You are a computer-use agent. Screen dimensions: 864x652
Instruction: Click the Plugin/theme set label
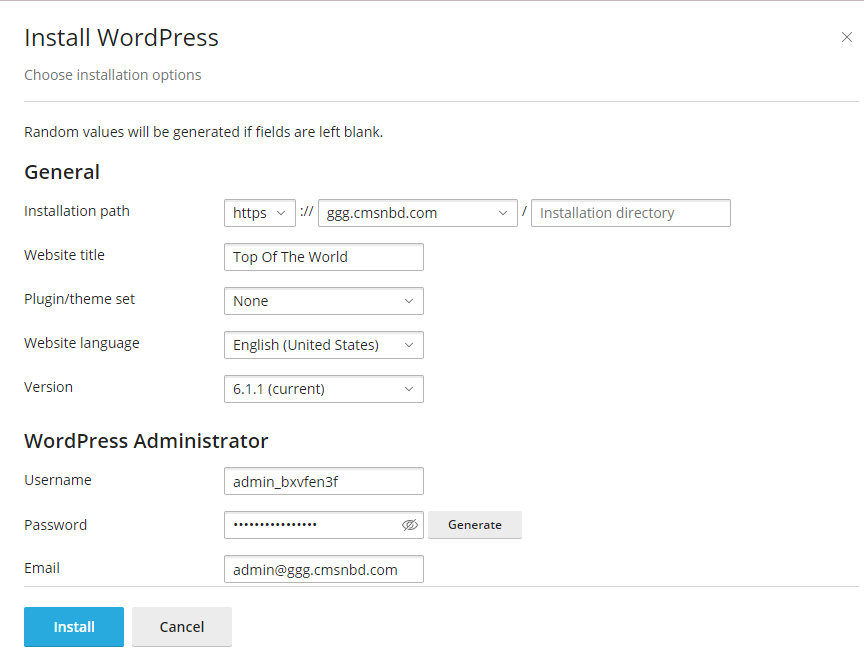[79, 299]
